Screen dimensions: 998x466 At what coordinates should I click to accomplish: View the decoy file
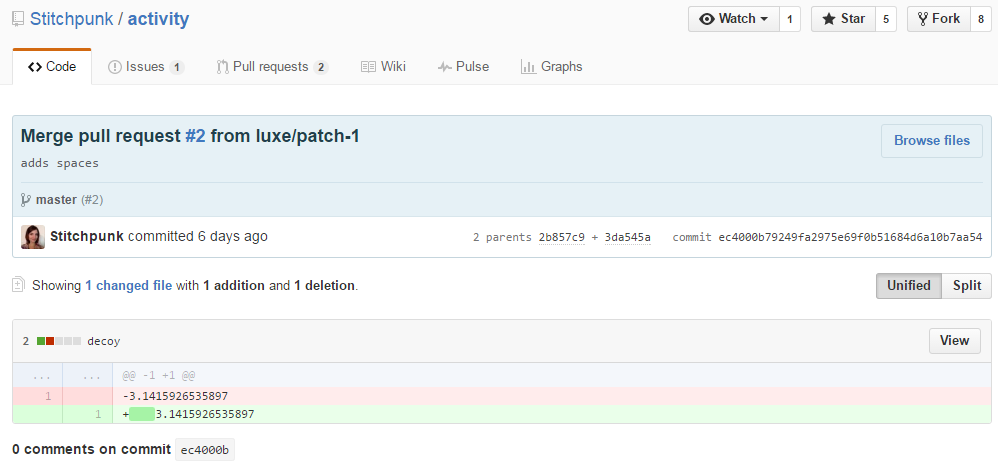click(x=954, y=341)
